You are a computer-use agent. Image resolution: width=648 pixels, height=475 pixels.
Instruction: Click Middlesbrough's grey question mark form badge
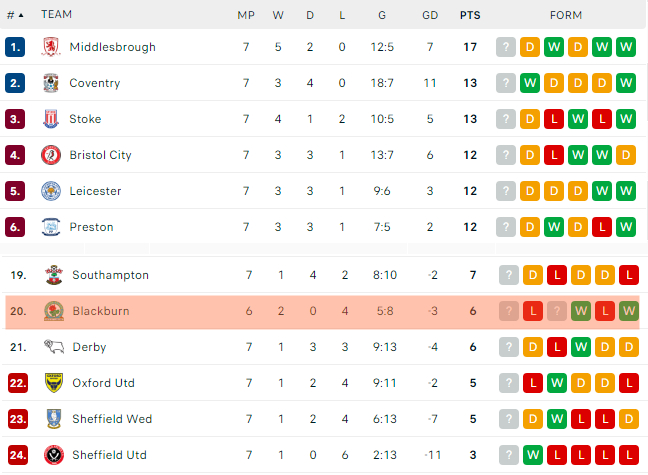[x=506, y=47]
